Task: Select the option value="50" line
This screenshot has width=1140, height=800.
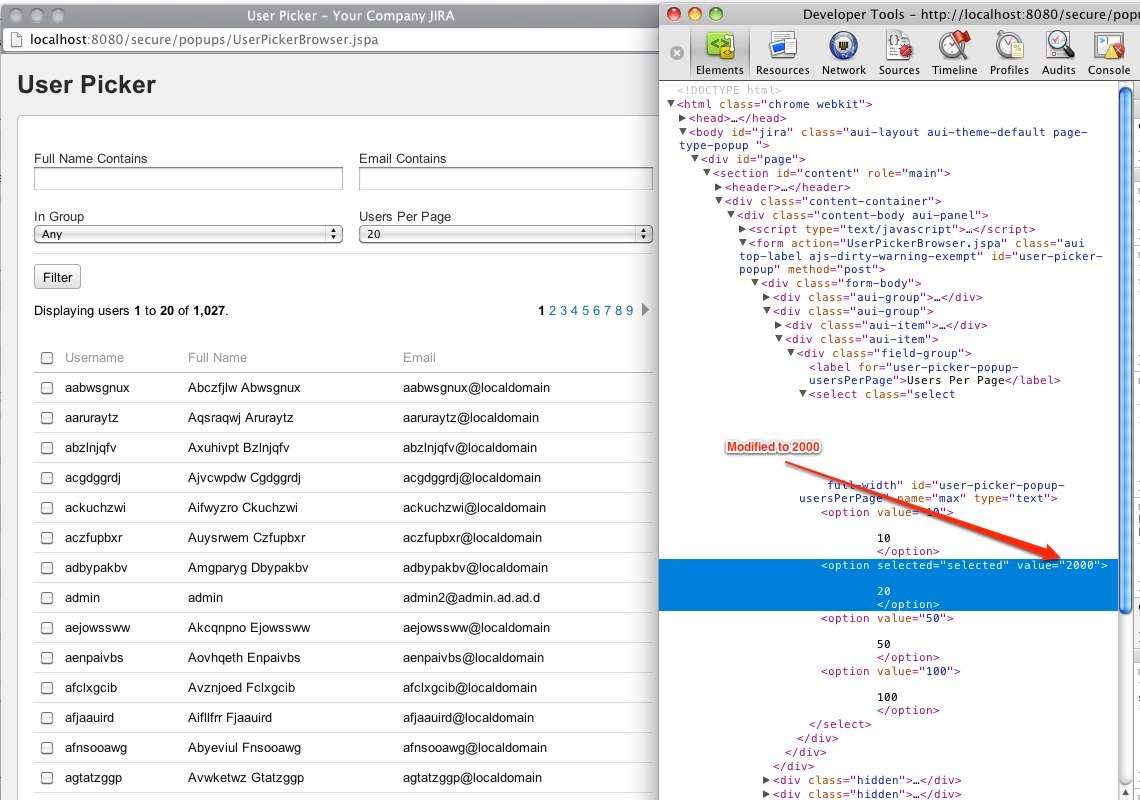Action: [887, 618]
